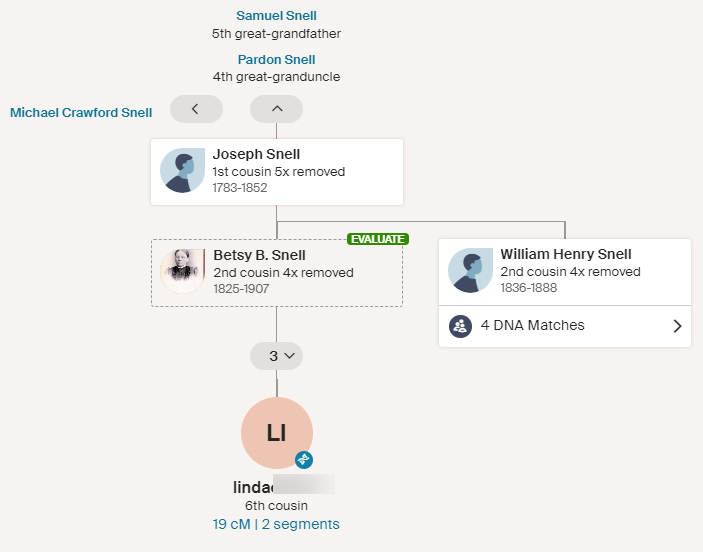Open Michael Crawford Snell link
This screenshot has height=552, width=703.
coord(81,113)
